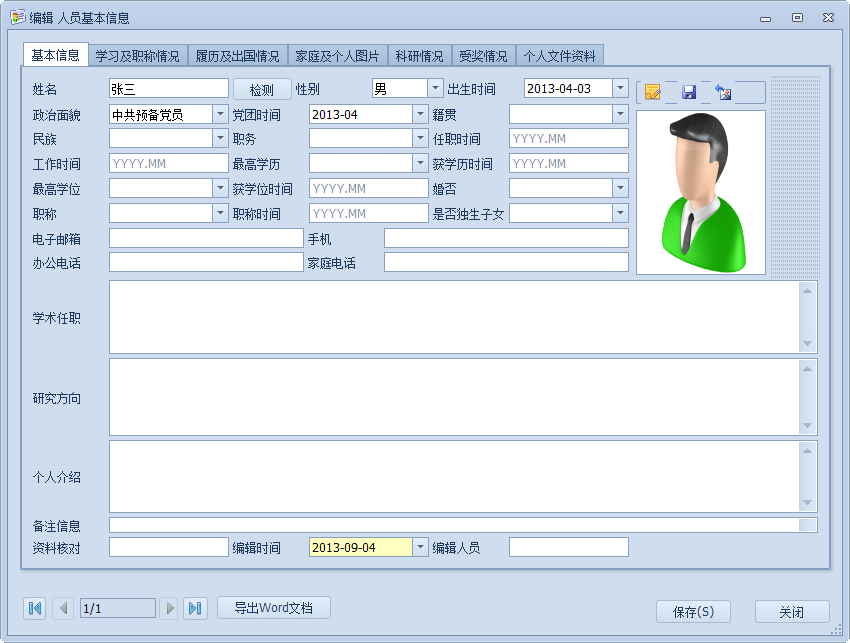This screenshot has height=643, width=850.
Task: Click 研究方向 scrollbar down arrow
Action: [807, 425]
